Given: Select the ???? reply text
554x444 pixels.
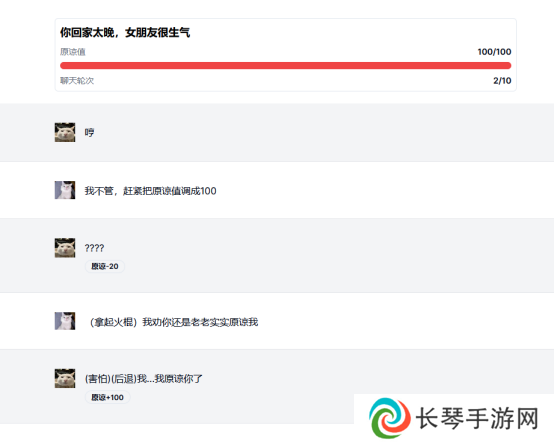Looking at the screenshot, I should click(x=94, y=248).
